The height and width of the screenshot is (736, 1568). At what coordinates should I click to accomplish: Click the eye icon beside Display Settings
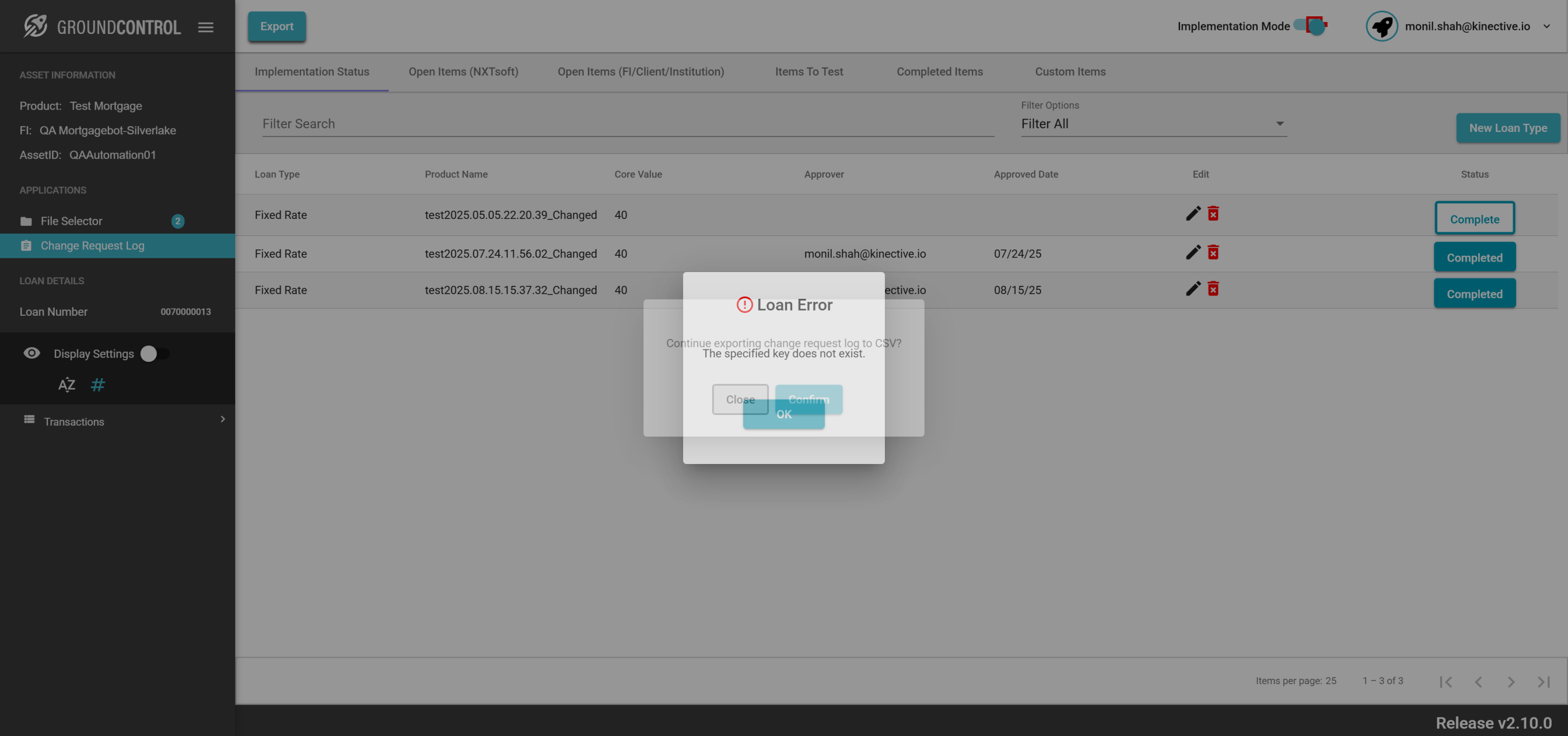click(x=32, y=353)
